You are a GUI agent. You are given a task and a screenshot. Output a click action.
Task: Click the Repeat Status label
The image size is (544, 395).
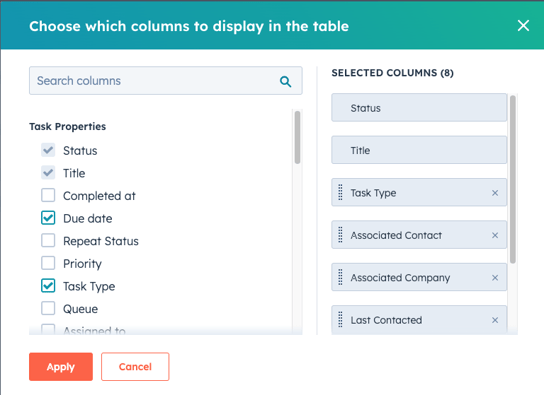pyautogui.click(x=101, y=241)
